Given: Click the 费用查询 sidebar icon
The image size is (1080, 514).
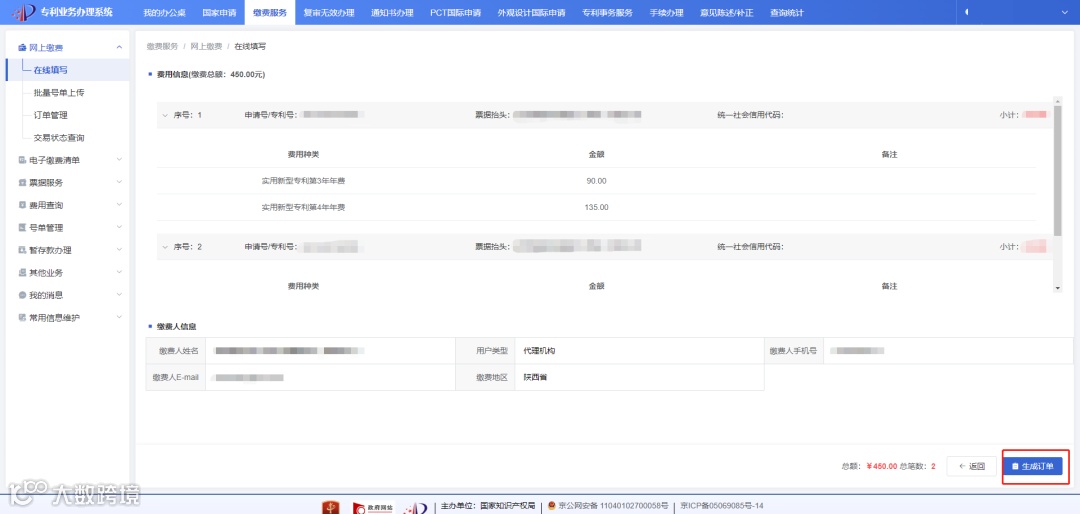Looking at the screenshot, I should click(22, 205).
